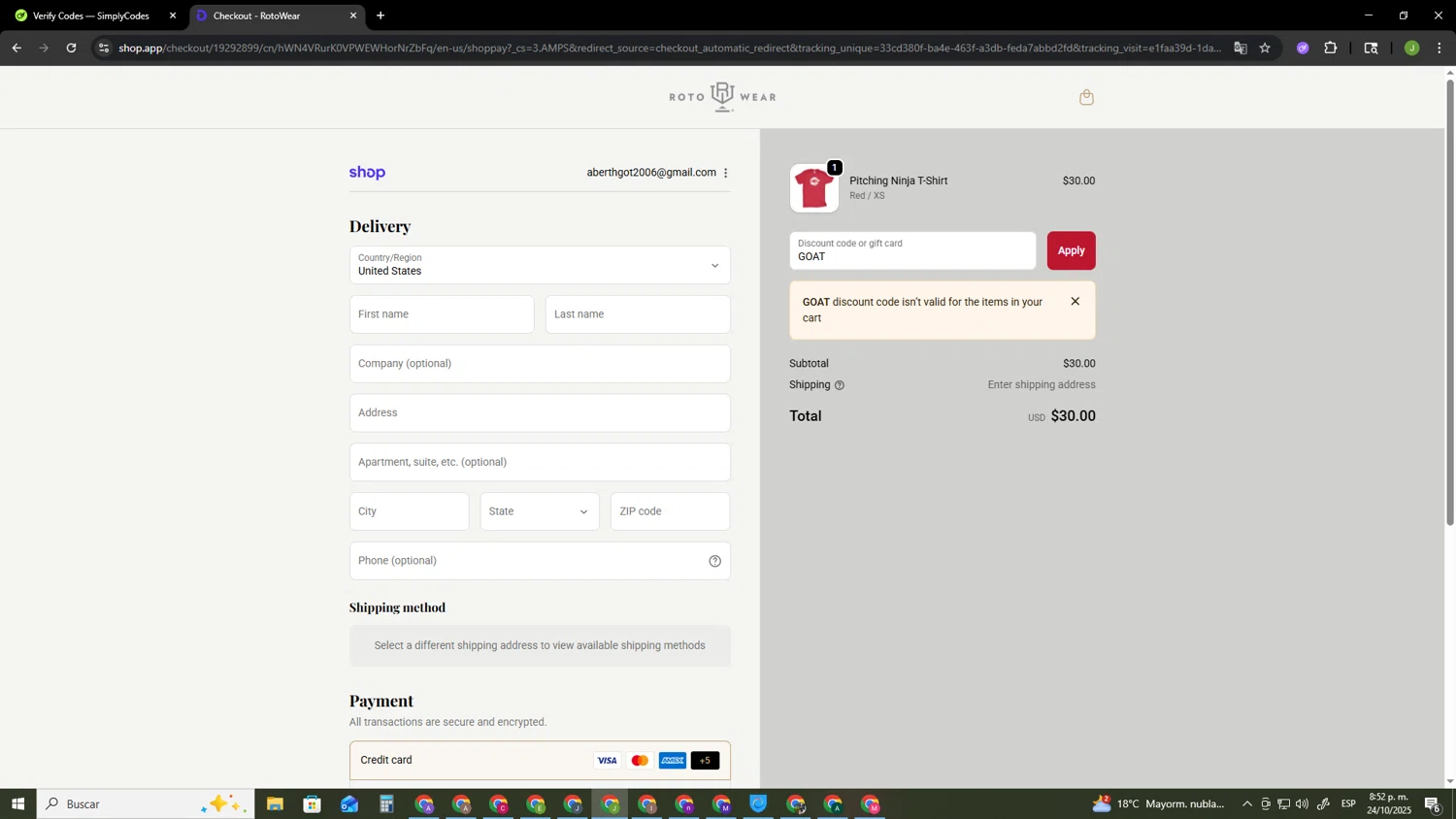This screenshot has width=1456, height=819.
Task: Select the Checkout RotoWear tab
Action: point(277,16)
